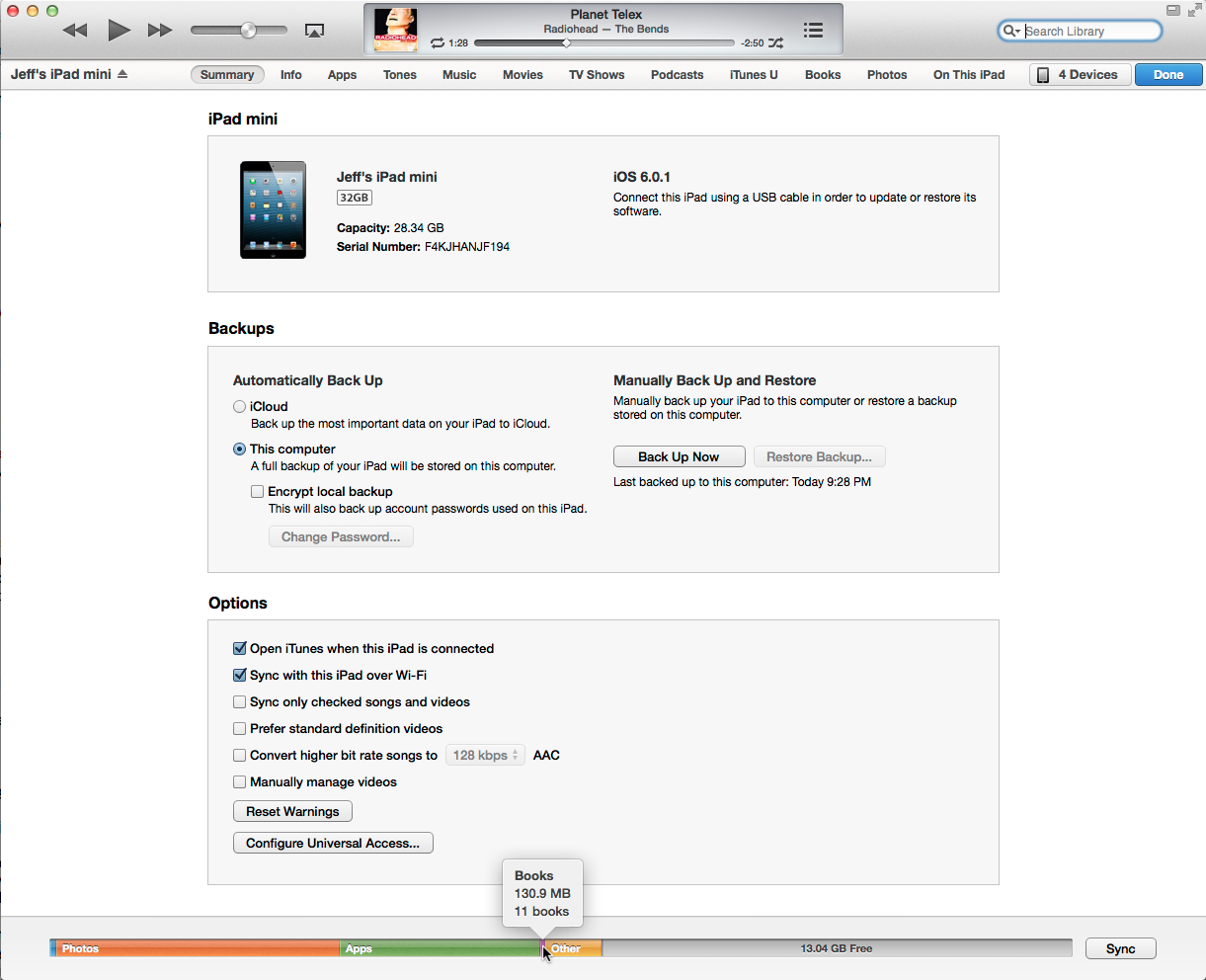Viewport: 1206px width, 980px height.
Task: Click the remaining time -2:50 display
Action: tap(752, 43)
